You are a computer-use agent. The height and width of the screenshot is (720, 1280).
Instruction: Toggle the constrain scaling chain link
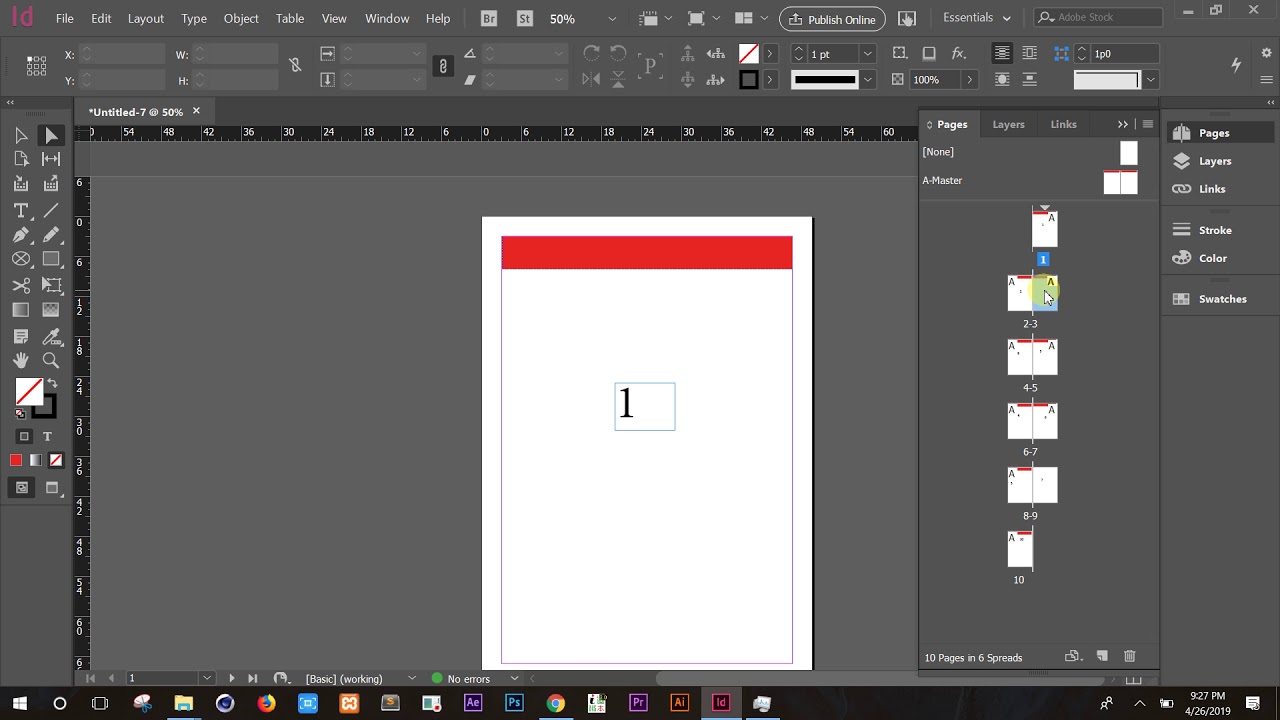pyautogui.click(x=443, y=66)
